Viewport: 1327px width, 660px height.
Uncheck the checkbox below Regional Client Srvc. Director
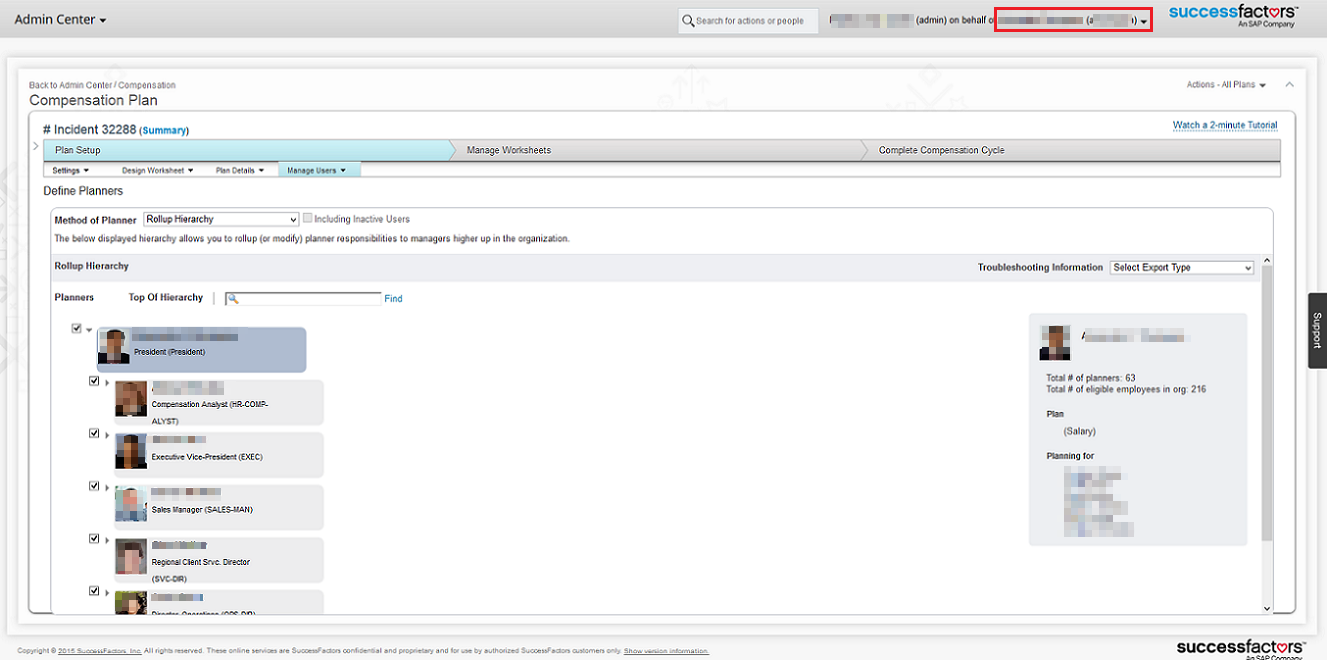click(94, 591)
